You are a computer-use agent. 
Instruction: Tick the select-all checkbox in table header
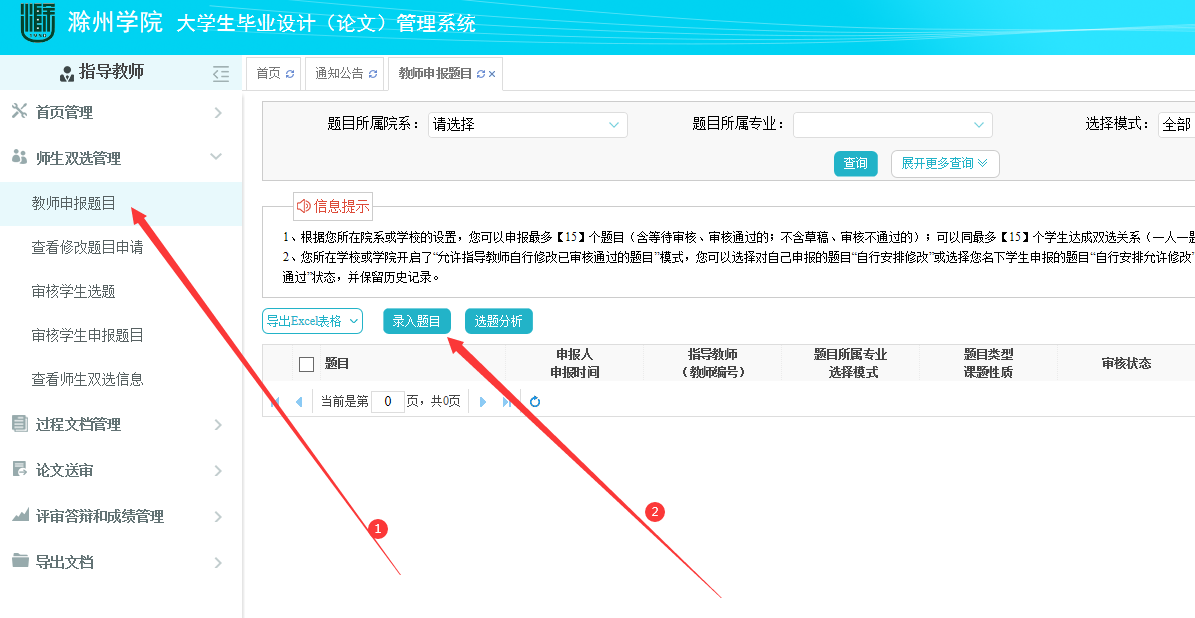(x=307, y=364)
